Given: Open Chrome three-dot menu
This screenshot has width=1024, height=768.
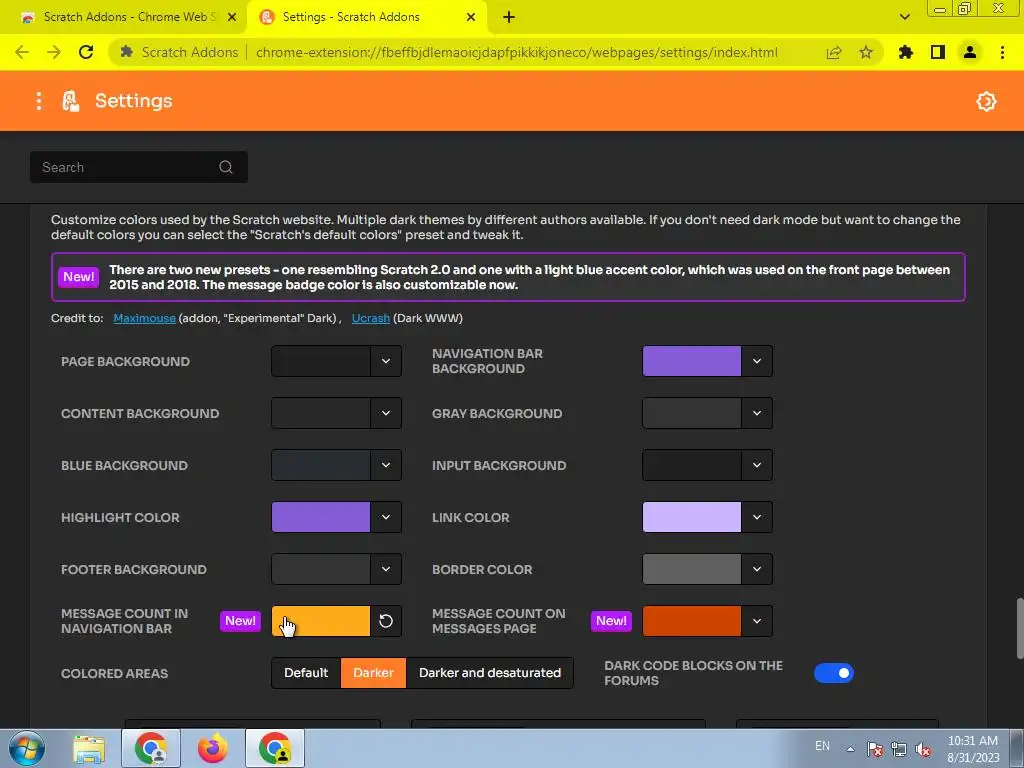Looking at the screenshot, I should pyautogui.click(x=1002, y=52).
